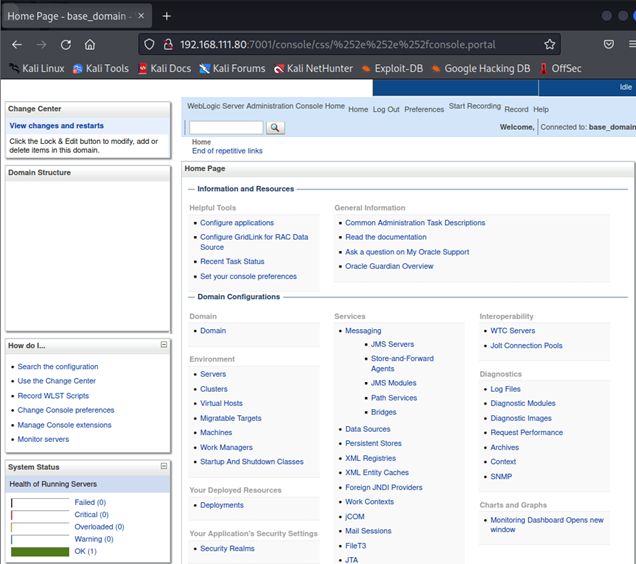
Task: Go back with the browser back arrow
Action: tap(17, 45)
